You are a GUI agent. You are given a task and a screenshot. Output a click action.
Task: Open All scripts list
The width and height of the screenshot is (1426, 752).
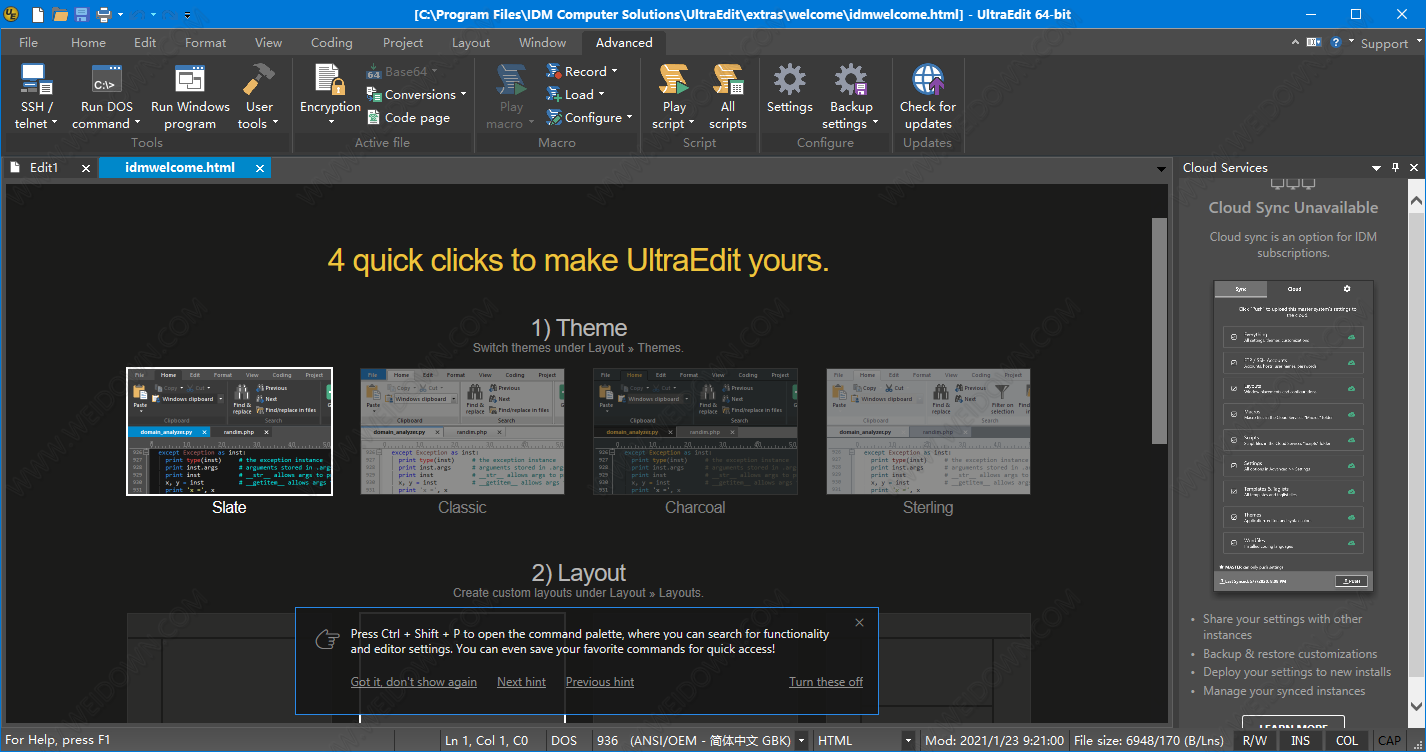(728, 97)
